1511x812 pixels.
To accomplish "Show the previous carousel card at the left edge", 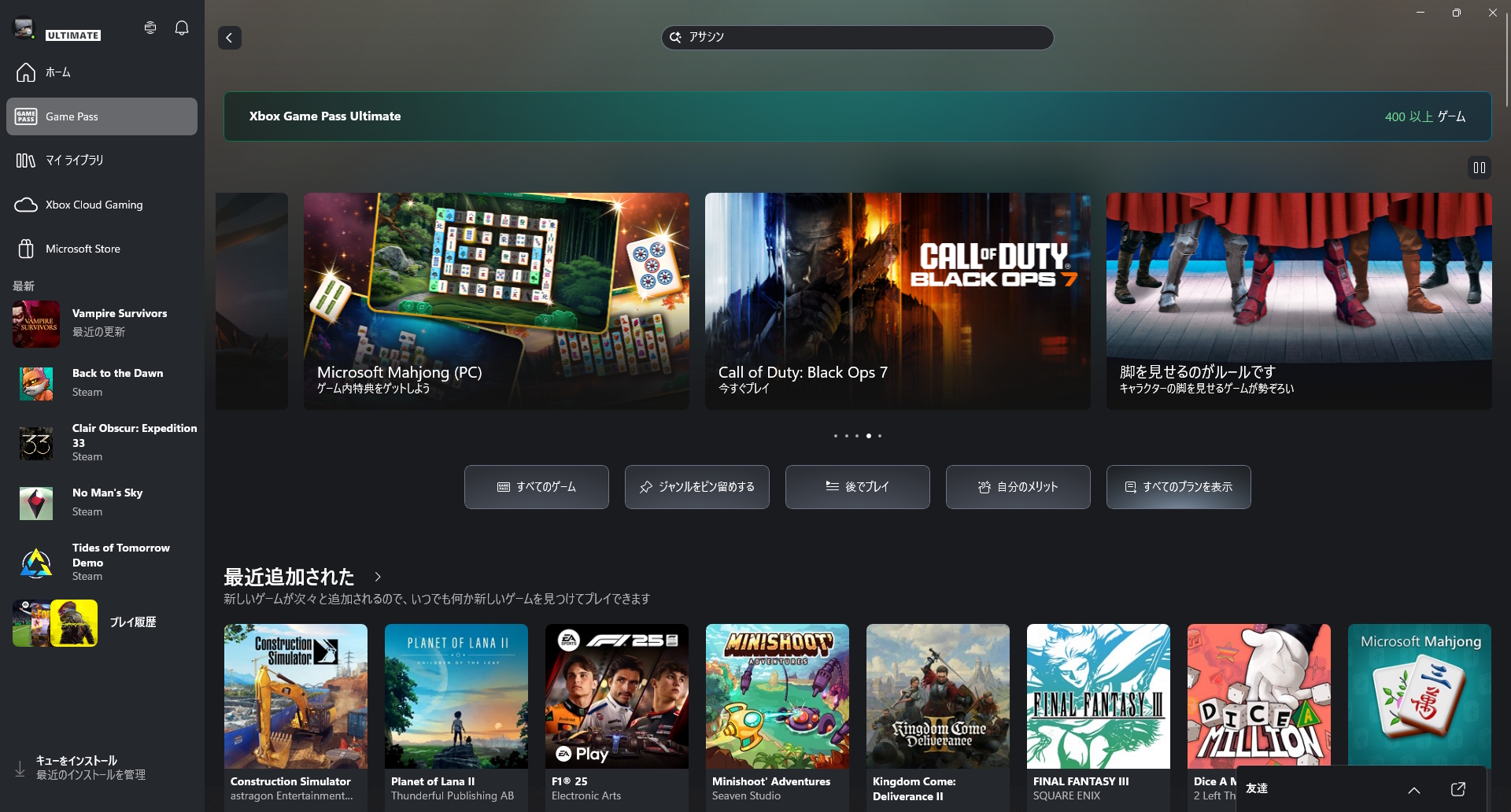I will pos(252,301).
